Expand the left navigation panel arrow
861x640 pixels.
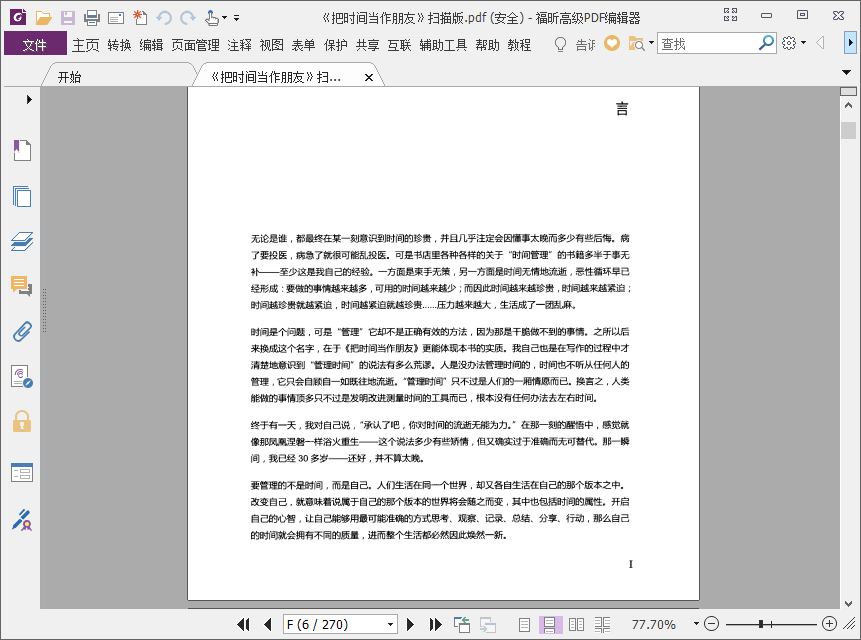[29, 99]
